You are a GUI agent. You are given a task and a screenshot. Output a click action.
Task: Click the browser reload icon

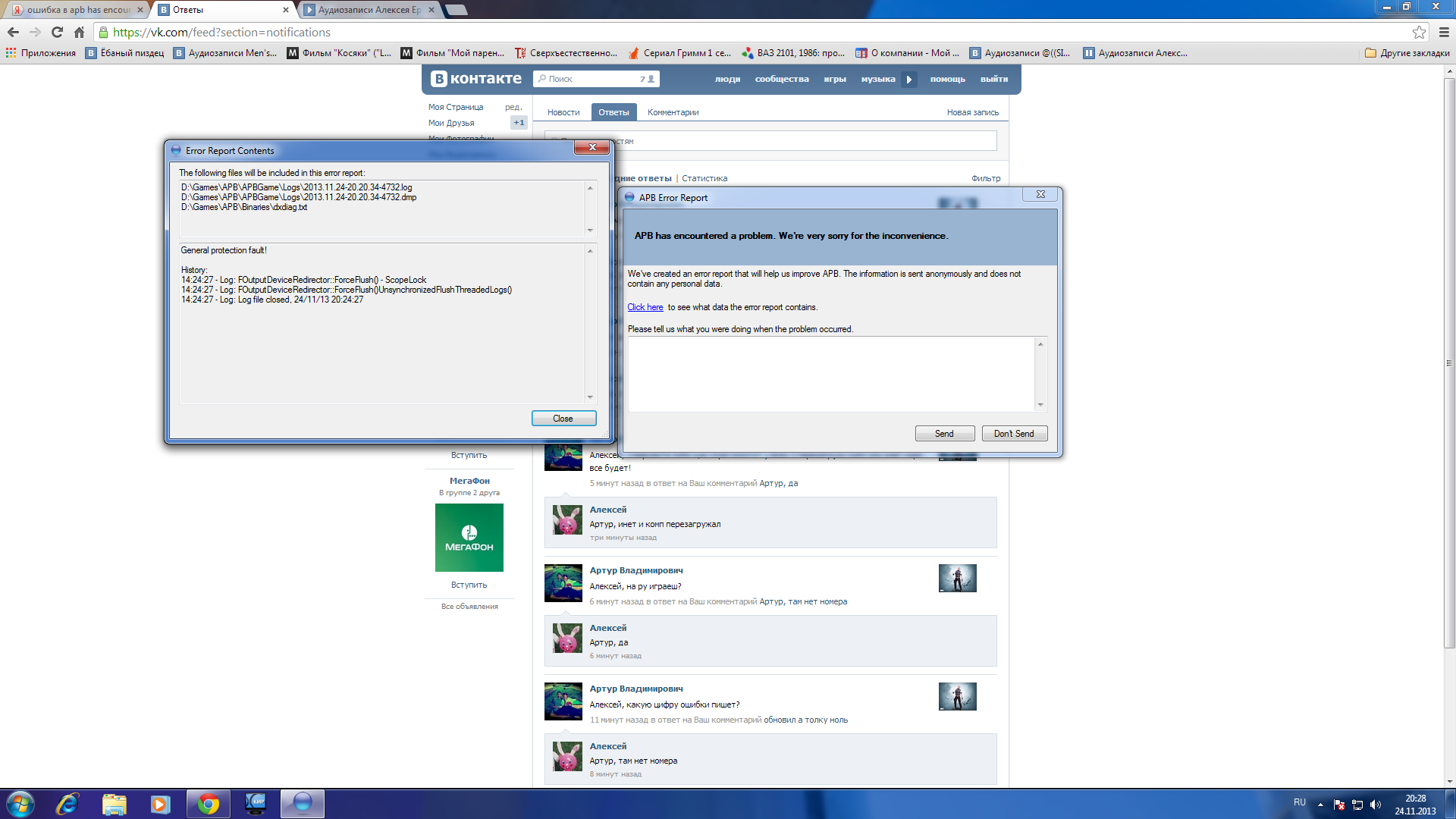(x=57, y=32)
